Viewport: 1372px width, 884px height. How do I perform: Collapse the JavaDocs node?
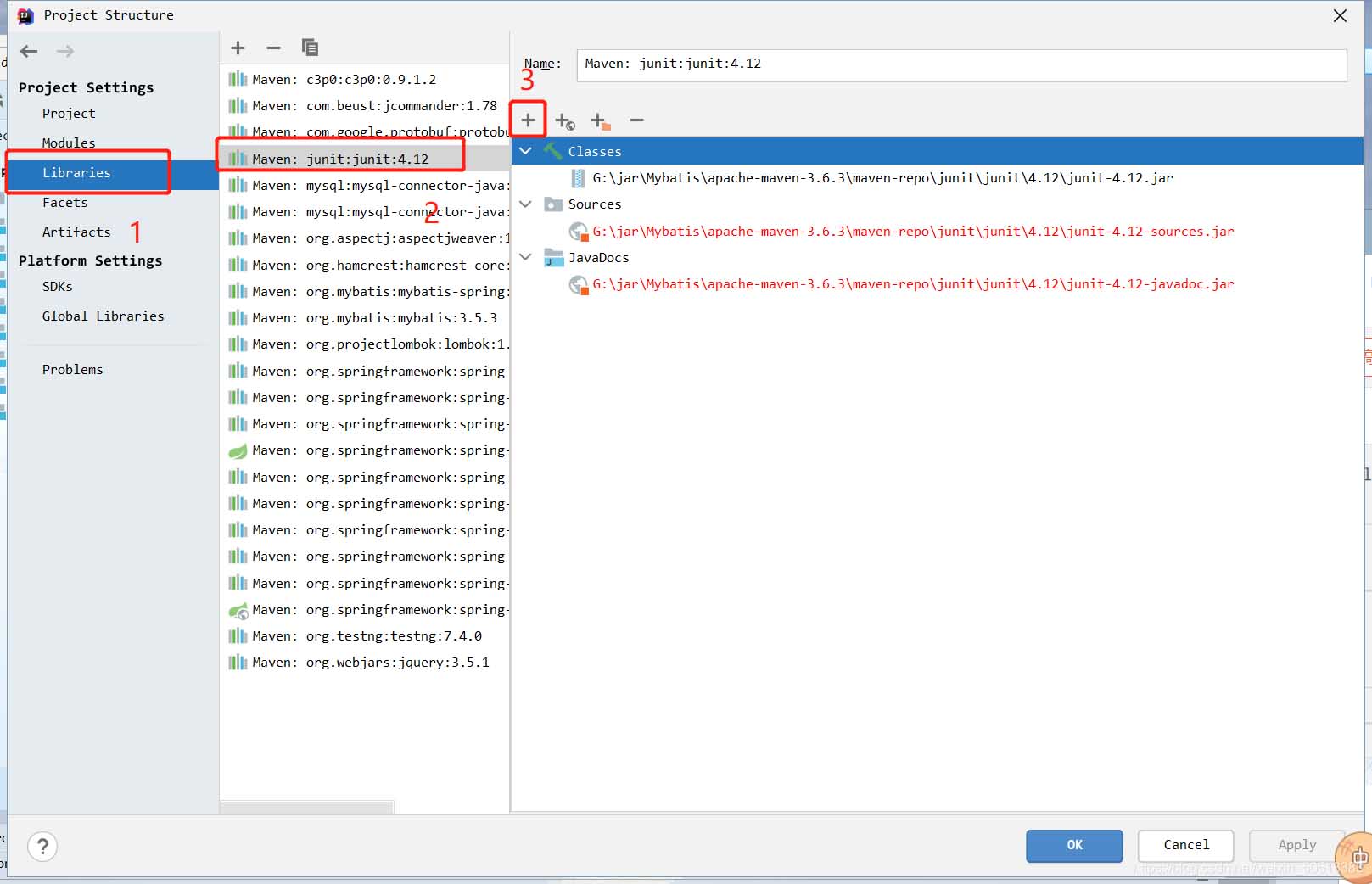point(526,257)
